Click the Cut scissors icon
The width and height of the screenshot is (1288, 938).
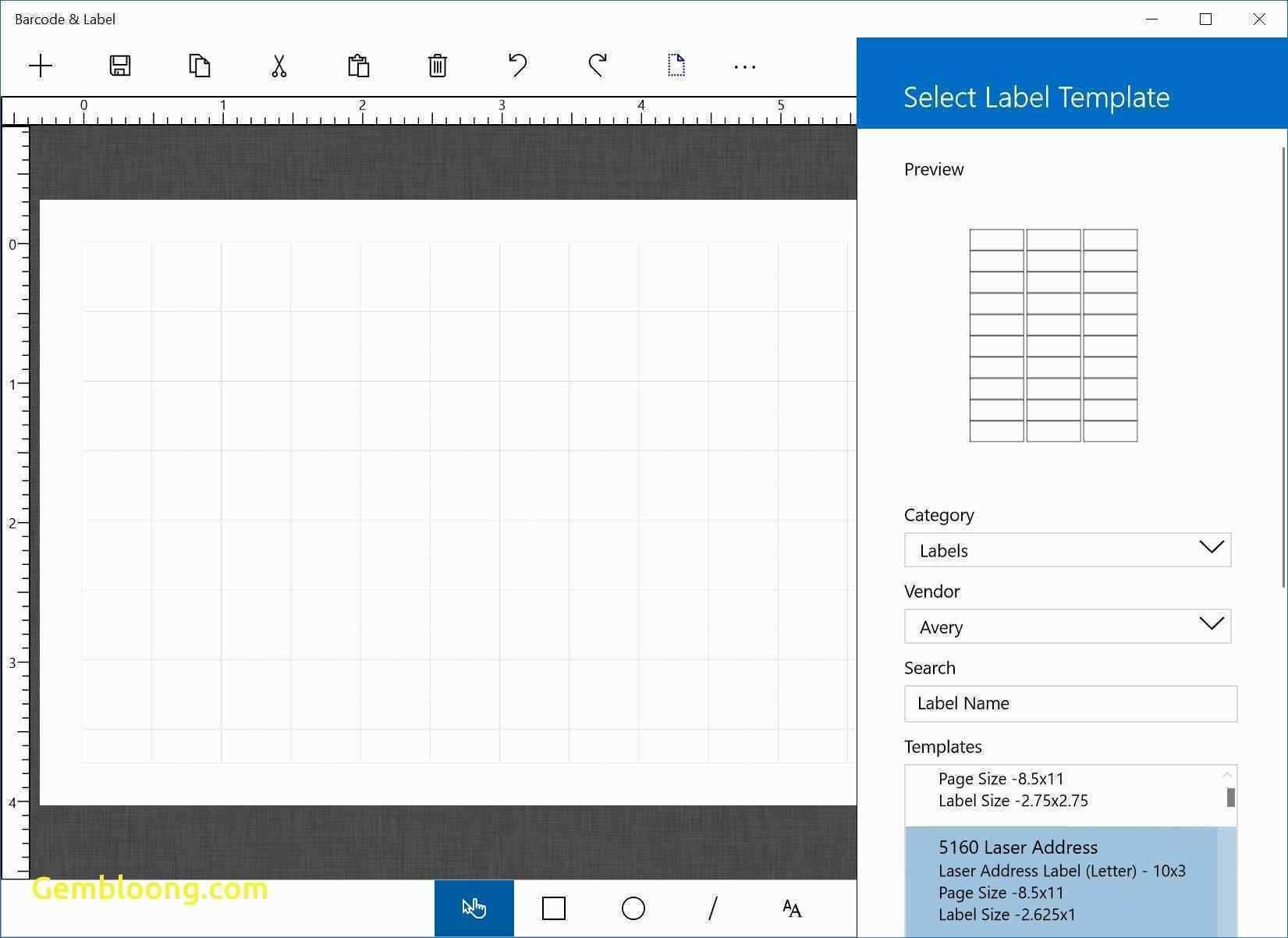[279, 66]
